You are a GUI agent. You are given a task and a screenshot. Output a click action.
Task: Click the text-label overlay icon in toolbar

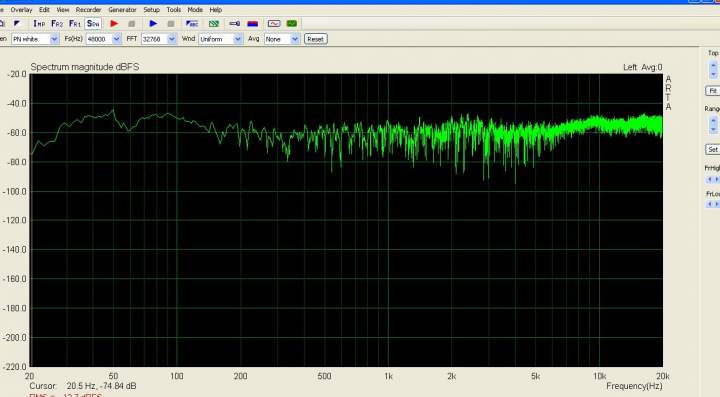[191, 23]
